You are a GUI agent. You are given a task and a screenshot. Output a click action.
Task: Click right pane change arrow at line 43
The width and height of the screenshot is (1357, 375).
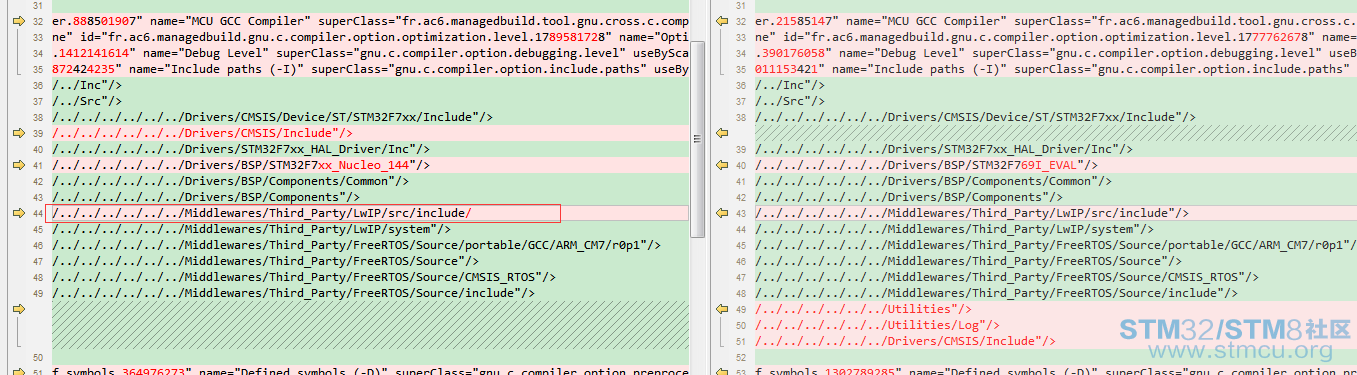[722, 213]
